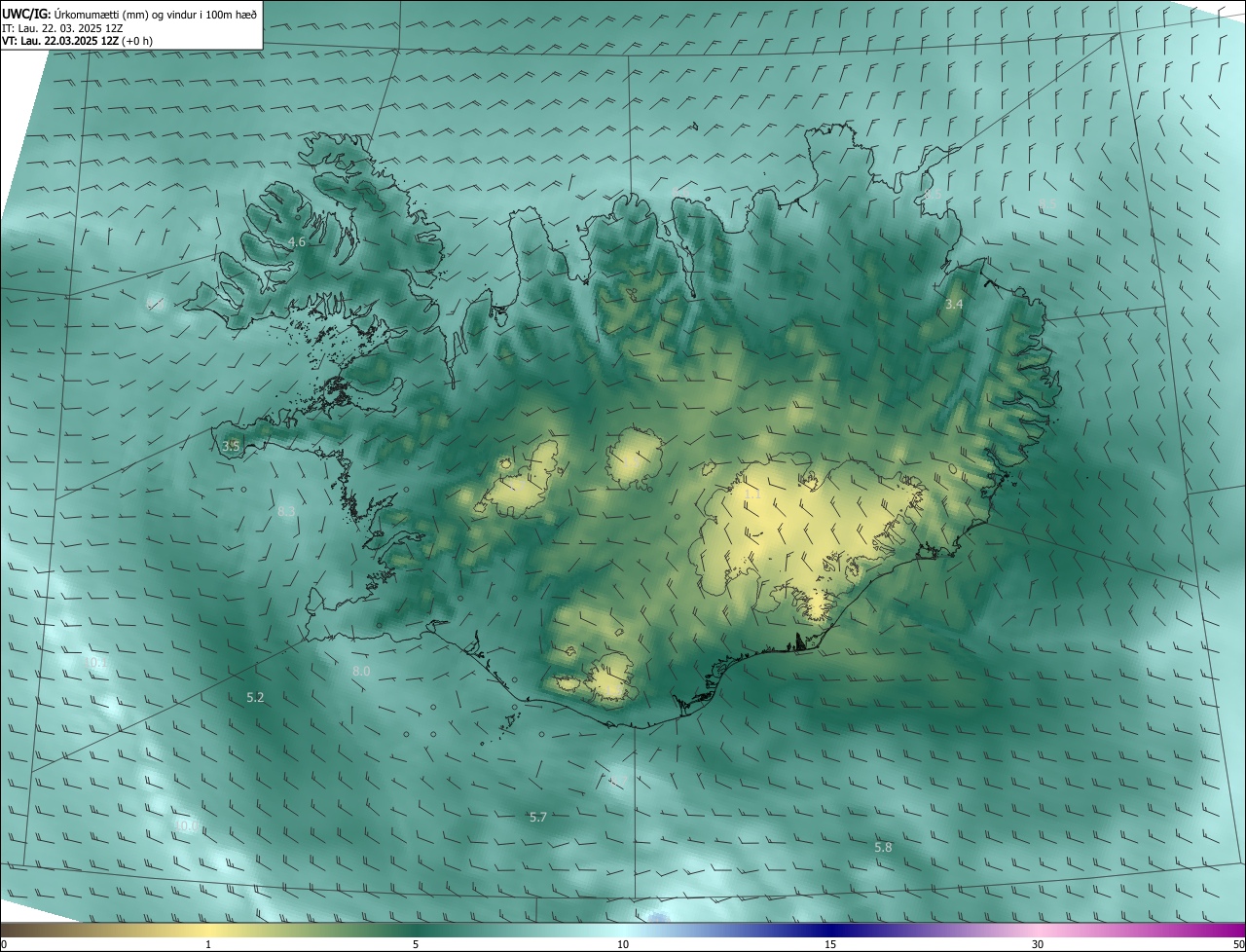Screen dimensions: 1246x952
Task: Click the "VT: Lau. 22.03.2025 12Z (+0 h)" line
Action: (77, 41)
